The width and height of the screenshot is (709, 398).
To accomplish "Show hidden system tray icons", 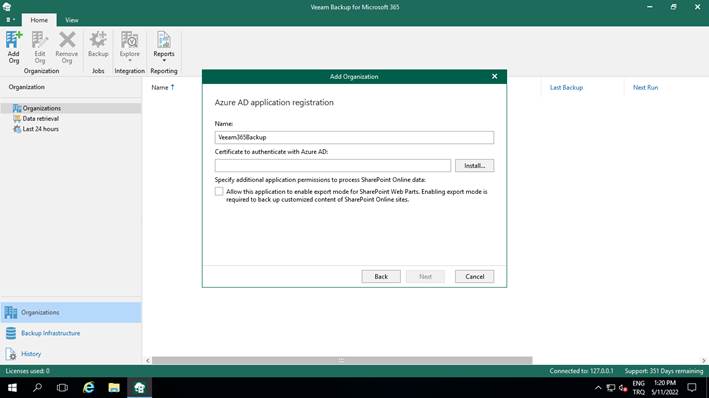I will tap(598, 388).
